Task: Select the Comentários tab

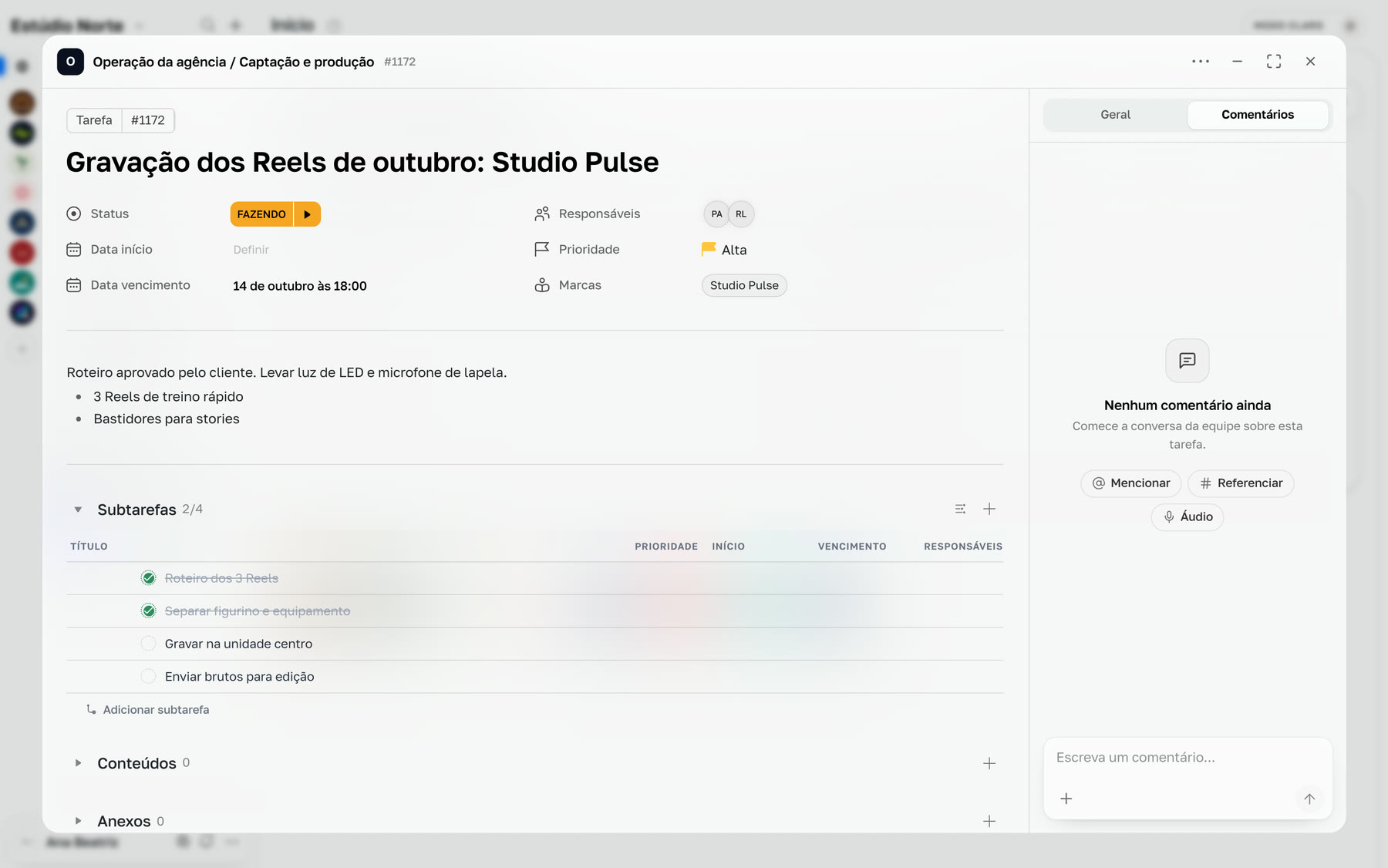Action: (1258, 115)
